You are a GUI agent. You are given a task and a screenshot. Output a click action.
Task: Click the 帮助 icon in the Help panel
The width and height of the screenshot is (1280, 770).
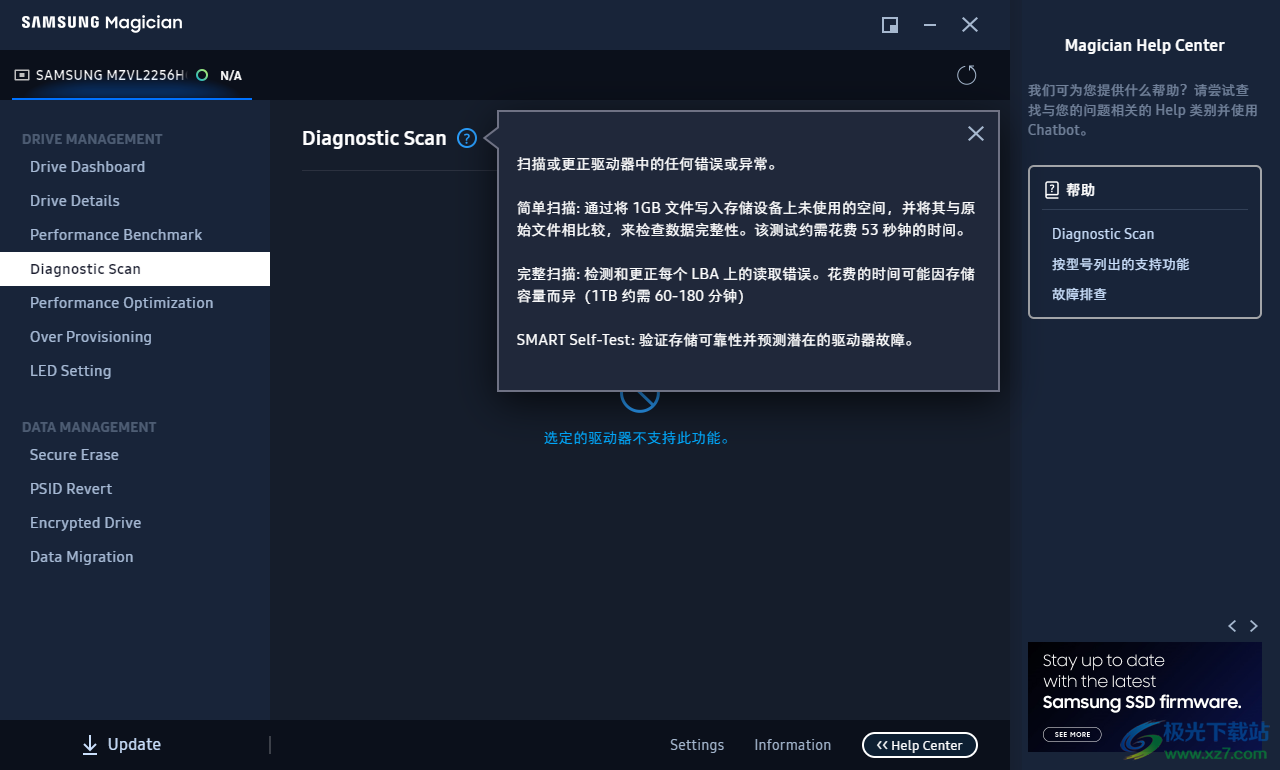click(x=1053, y=189)
